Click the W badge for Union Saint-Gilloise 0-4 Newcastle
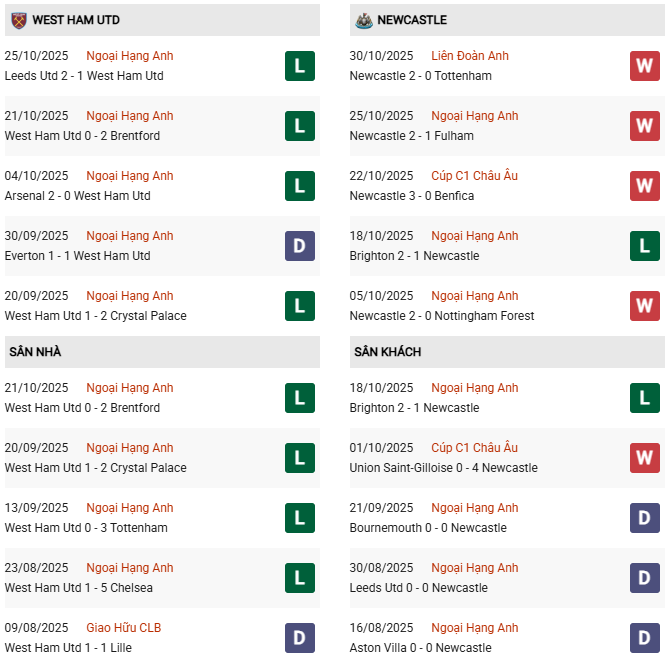The width and height of the screenshot is (666, 661). (x=645, y=458)
